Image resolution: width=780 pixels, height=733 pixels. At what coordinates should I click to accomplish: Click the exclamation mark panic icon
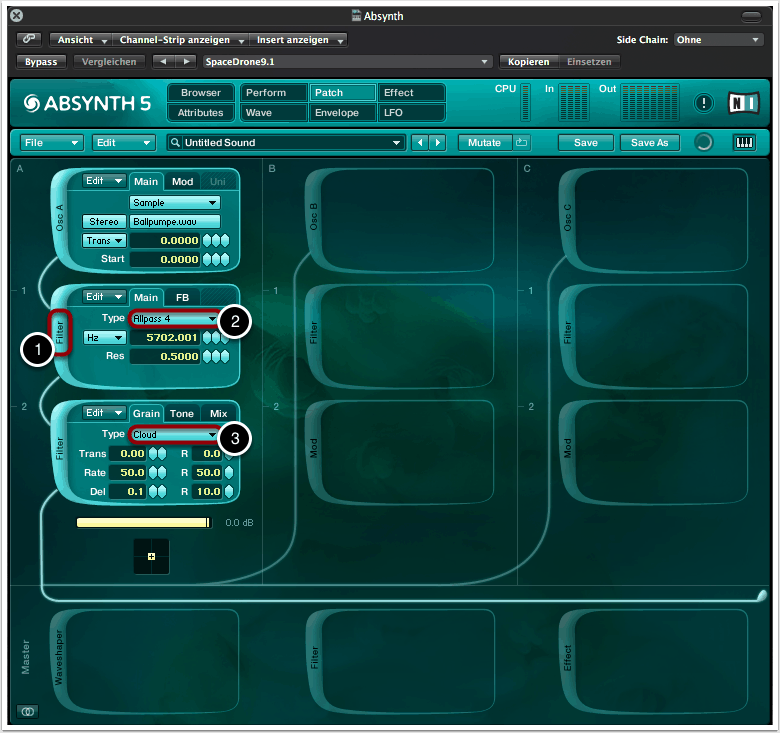coord(704,102)
